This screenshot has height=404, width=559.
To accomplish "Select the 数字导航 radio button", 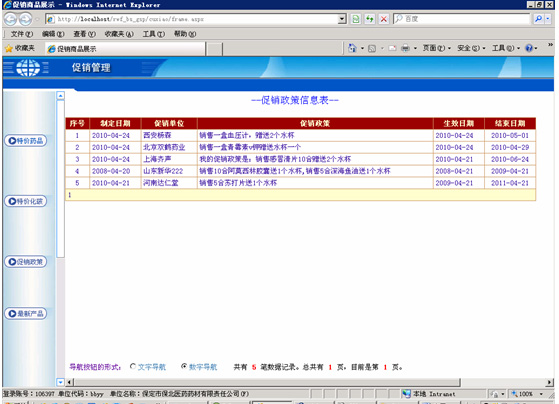I will 184,366.
